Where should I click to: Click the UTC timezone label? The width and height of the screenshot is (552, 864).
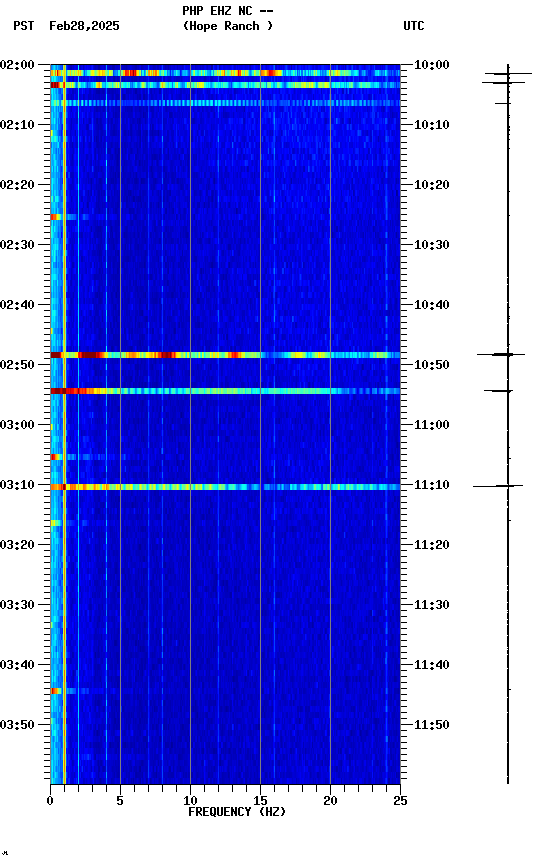414,26
